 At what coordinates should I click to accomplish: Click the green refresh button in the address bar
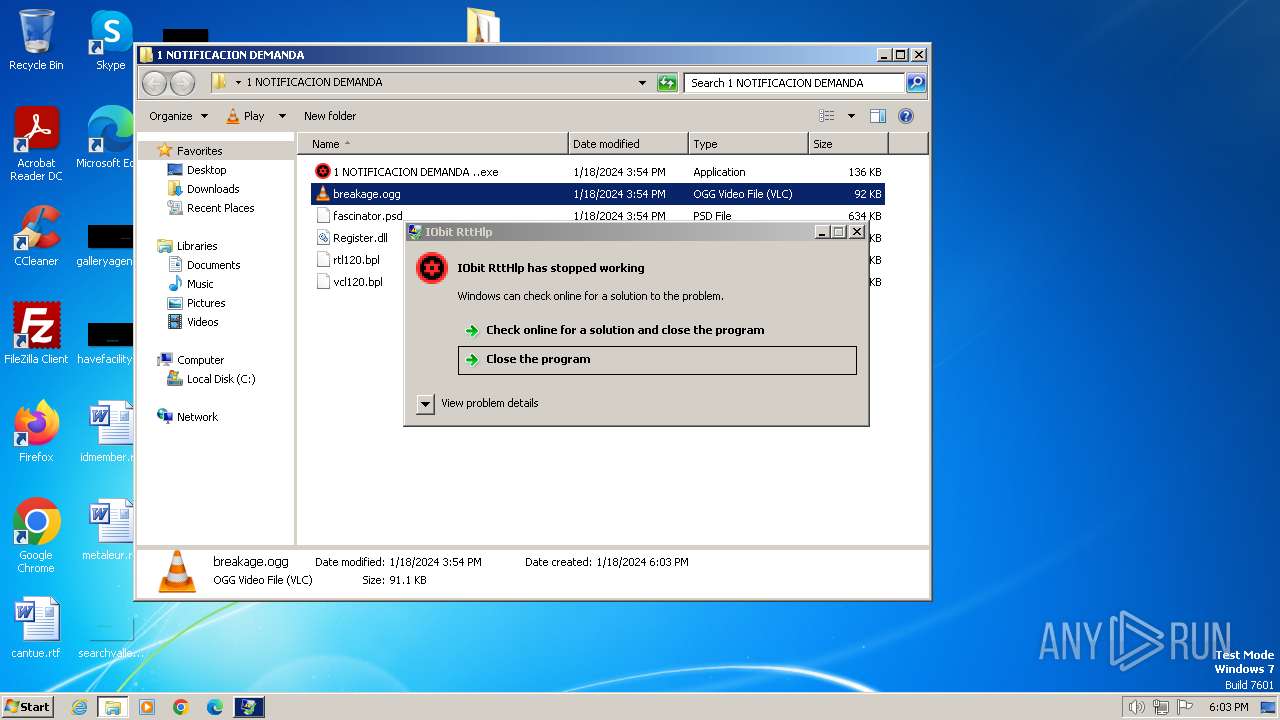tap(667, 83)
